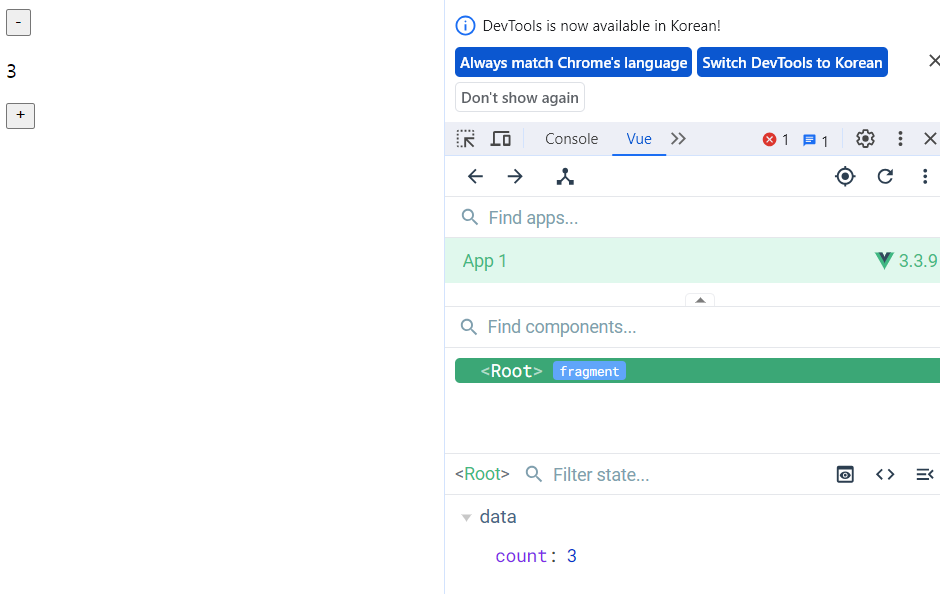This screenshot has height=594, width=940.
Task: Click the counter number 3 on page
Action: pos(11,71)
